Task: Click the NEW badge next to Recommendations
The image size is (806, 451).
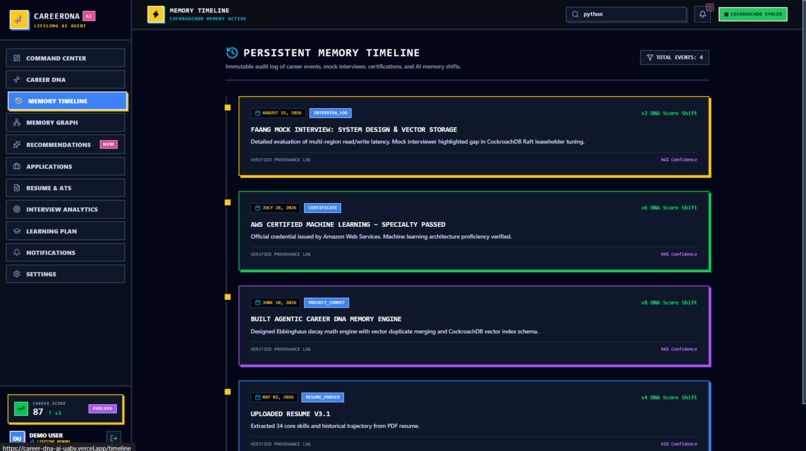Action: (x=108, y=145)
